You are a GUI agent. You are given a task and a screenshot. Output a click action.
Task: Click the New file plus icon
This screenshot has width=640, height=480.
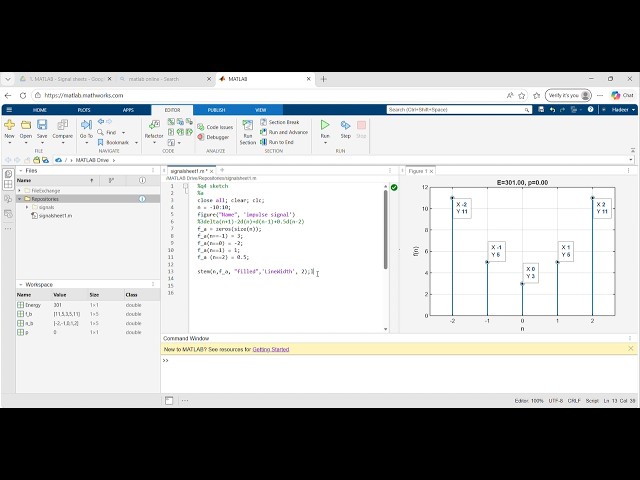point(9,125)
